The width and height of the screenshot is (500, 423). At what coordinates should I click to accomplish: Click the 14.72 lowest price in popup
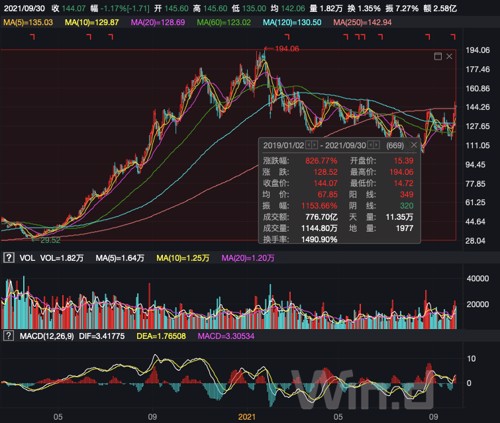(x=403, y=183)
